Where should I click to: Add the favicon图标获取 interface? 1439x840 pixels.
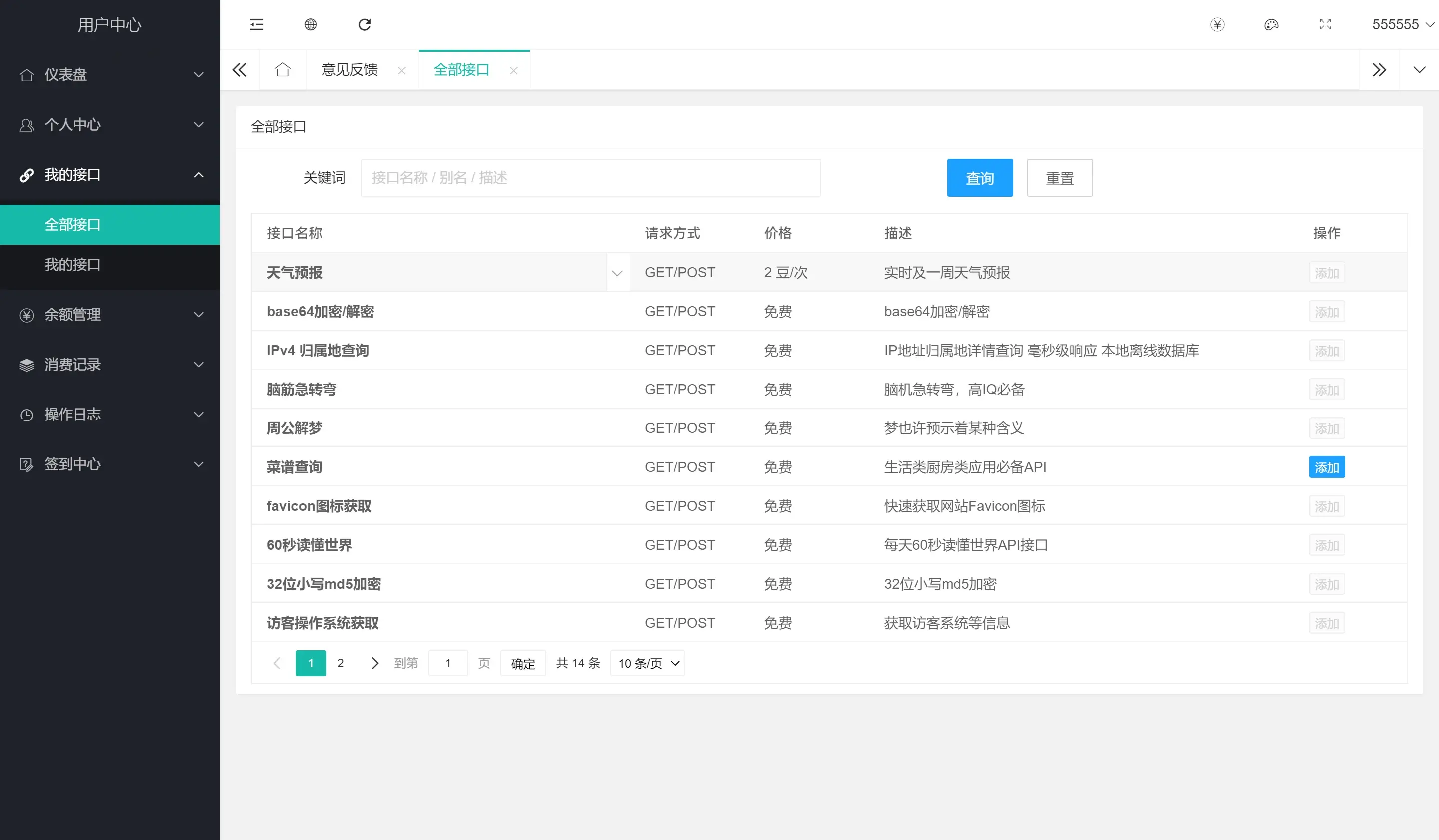tap(1327, 506)
